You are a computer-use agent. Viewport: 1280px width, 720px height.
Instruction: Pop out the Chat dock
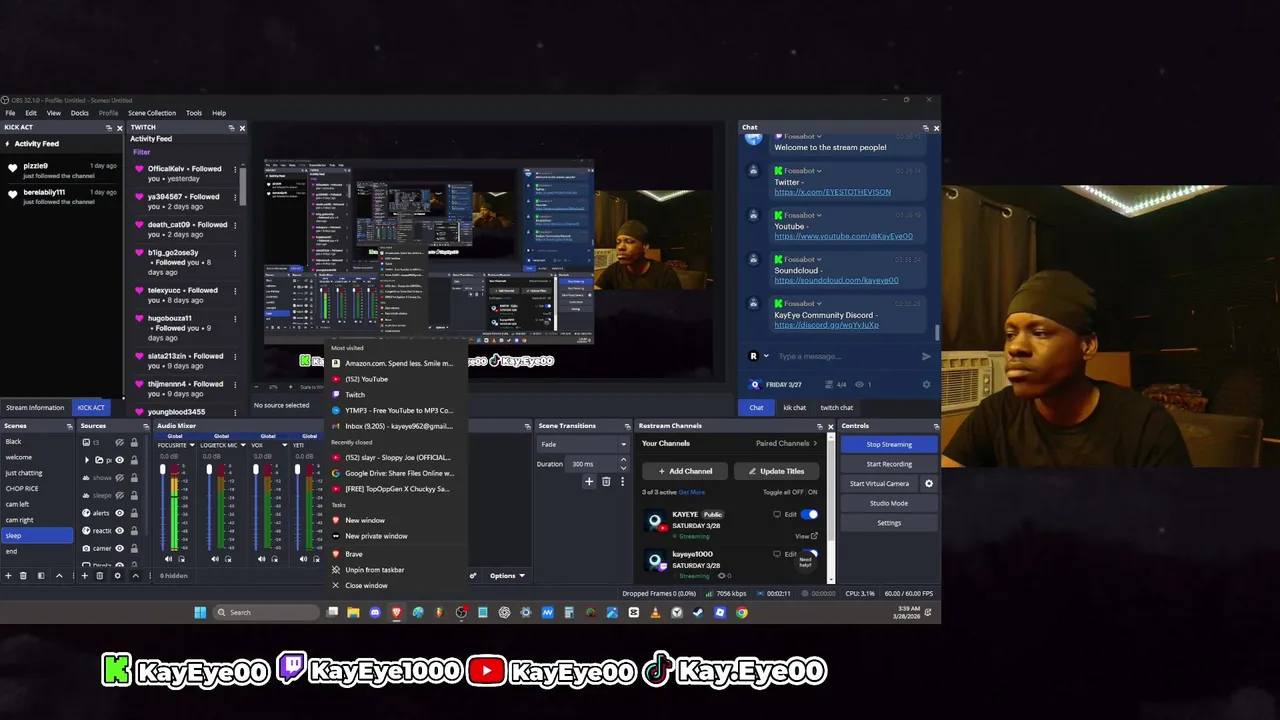[925, 128]
